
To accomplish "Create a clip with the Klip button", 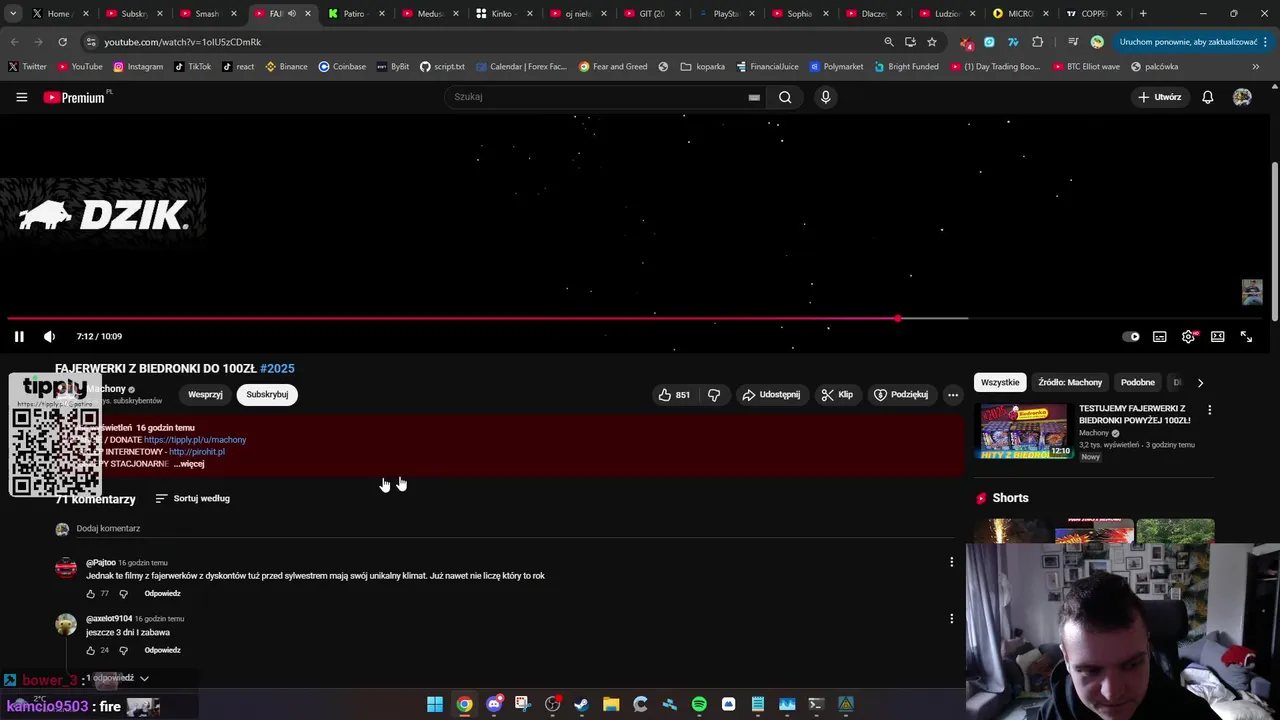I will pos(837,395).
